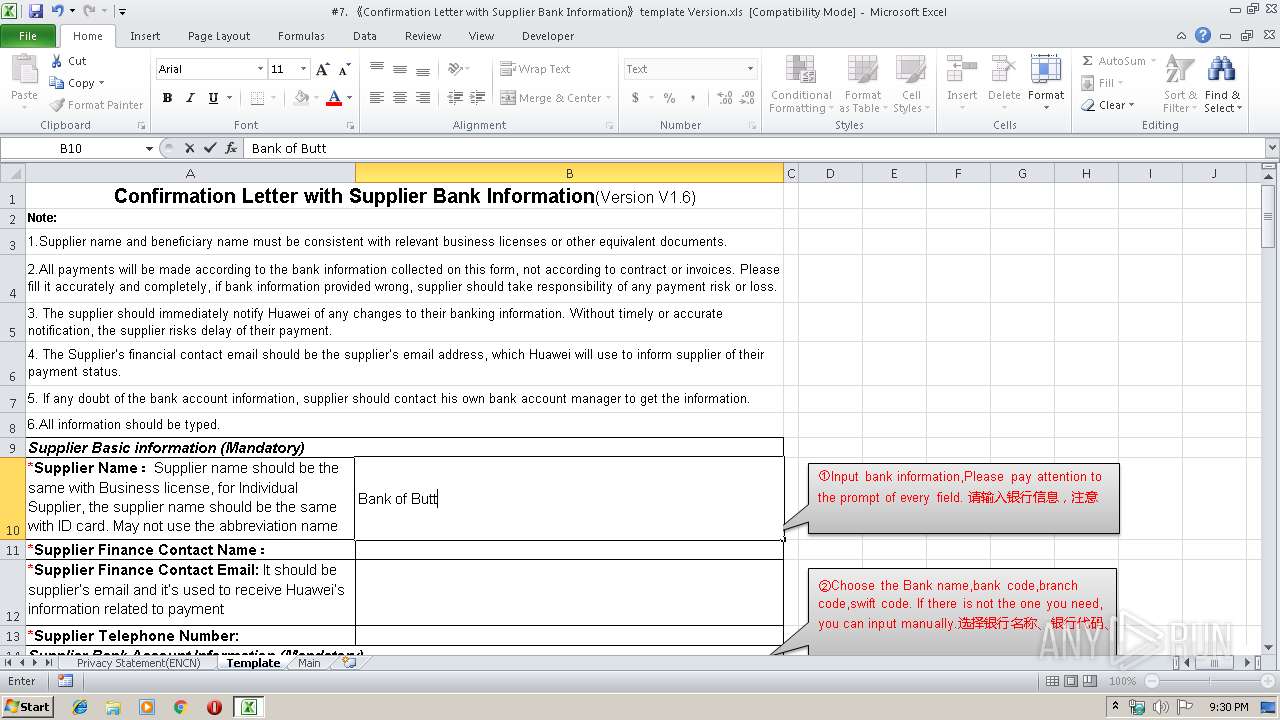The width and height of the screenshot is (1280, 720).
Task: Open the File tab
Action: pyautogui.click(x=28, y=36)
